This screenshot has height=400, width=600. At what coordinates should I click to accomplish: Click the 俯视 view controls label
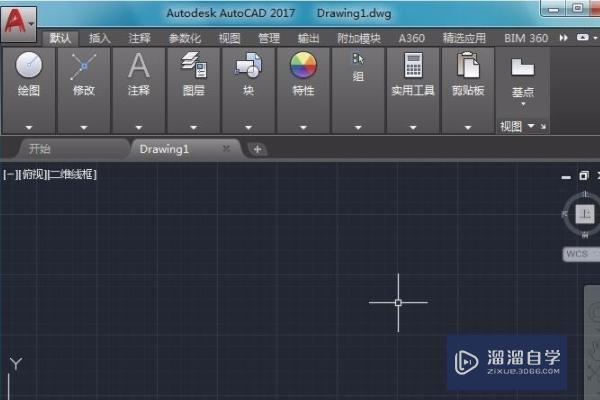click(33, 175)
